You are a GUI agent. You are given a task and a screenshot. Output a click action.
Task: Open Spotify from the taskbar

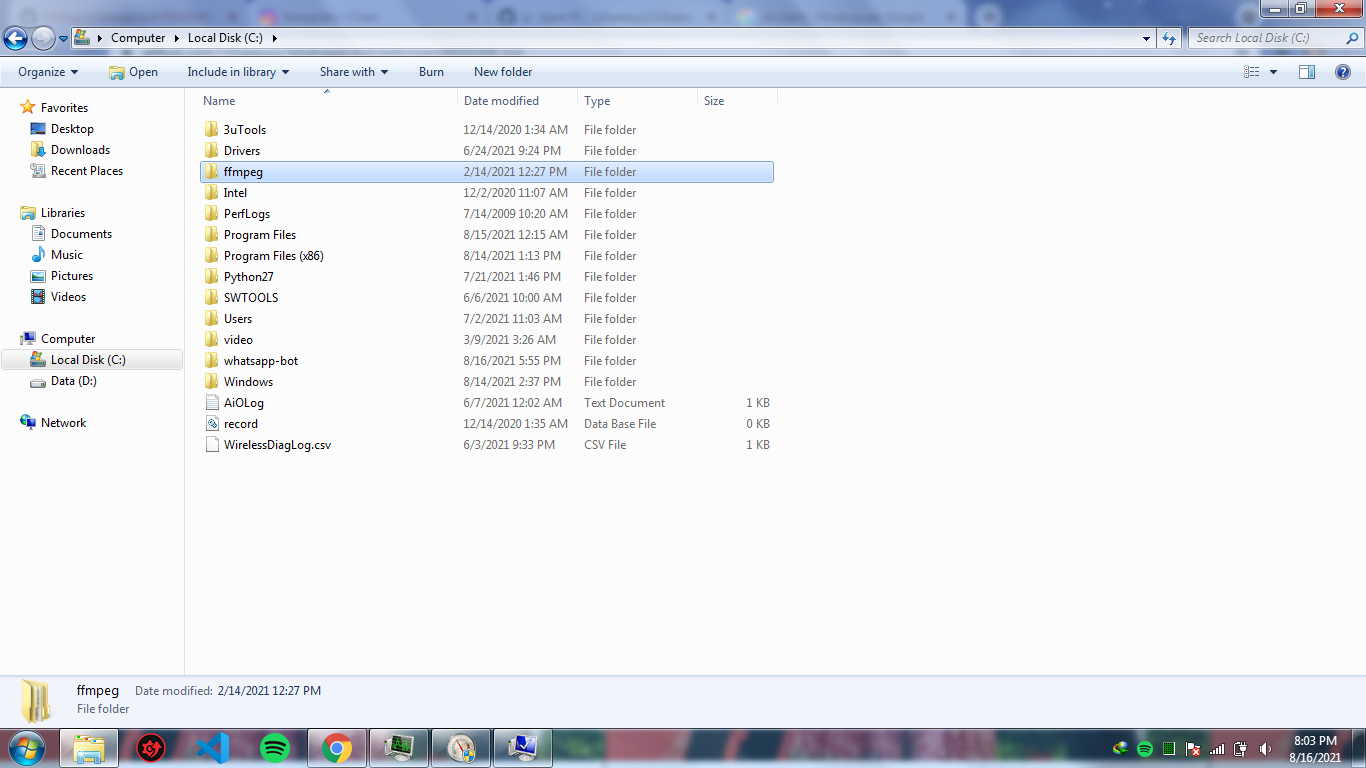tap(275, 747)
